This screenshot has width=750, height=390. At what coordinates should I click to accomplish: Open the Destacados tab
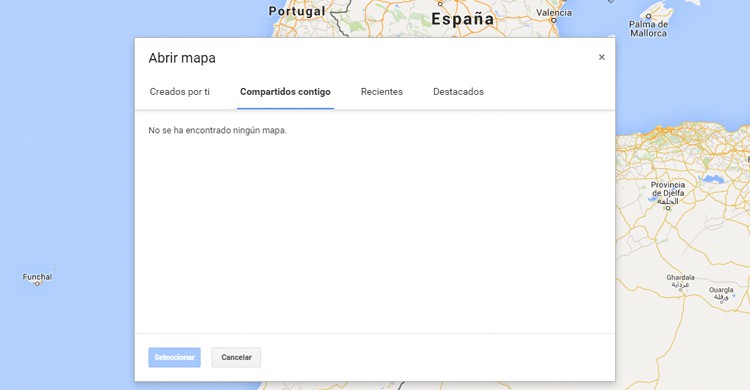pyautogui.click(x=458, y=92)
